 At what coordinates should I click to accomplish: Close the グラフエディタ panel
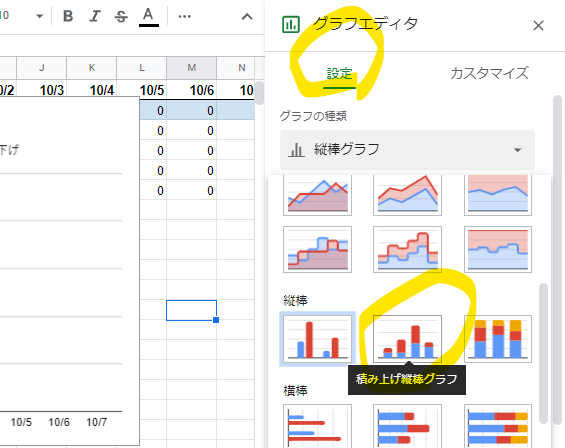tap(538, 26)
